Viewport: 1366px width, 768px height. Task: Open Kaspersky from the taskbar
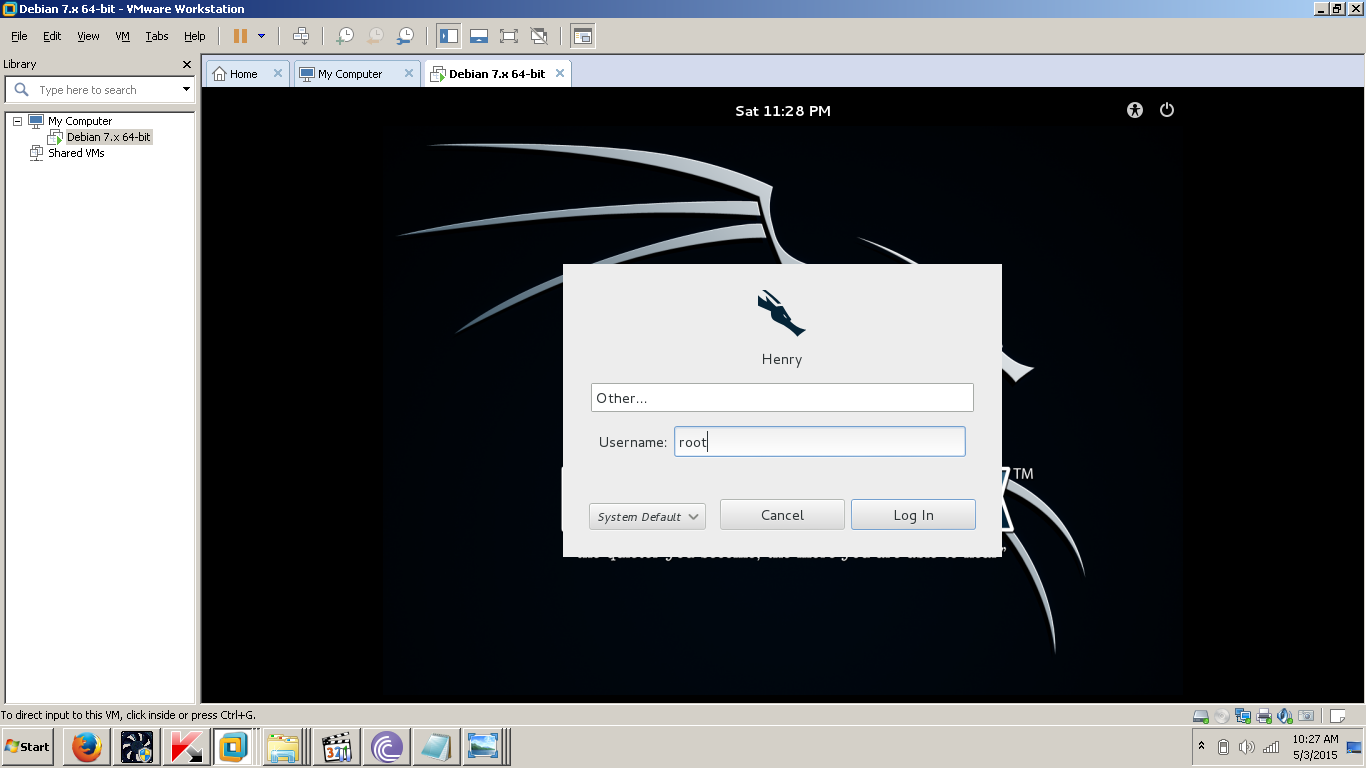[x=185, y=747]
